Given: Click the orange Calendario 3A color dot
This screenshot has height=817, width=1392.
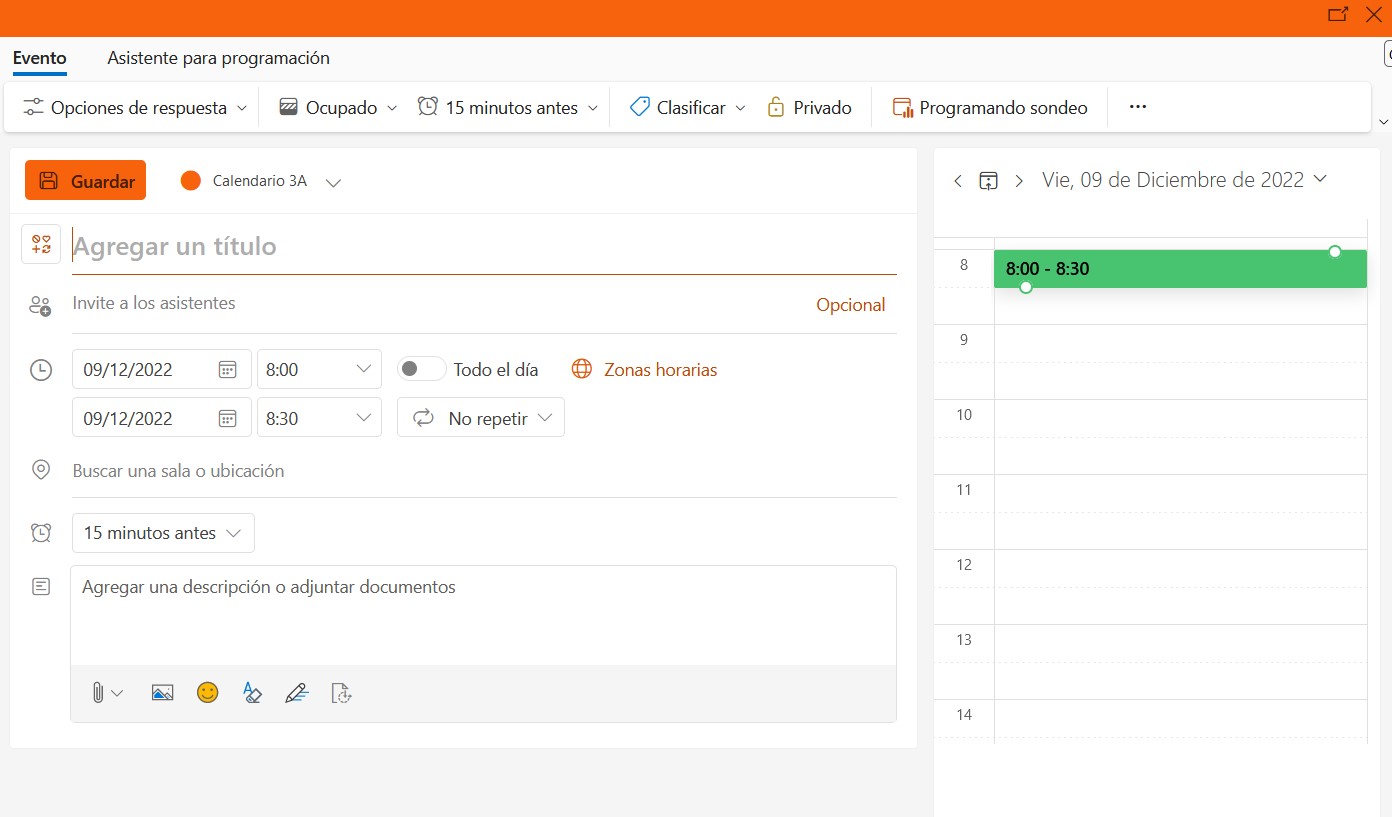Looking at the screenshot, I should 190,181.
